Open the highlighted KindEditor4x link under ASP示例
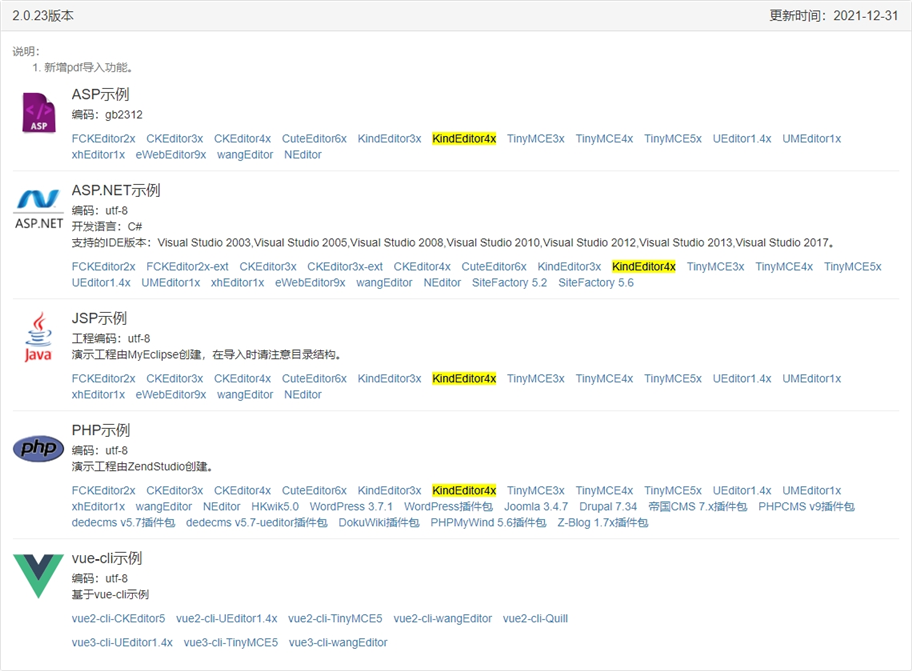This screenshot has width=912, height=671. 465,139
